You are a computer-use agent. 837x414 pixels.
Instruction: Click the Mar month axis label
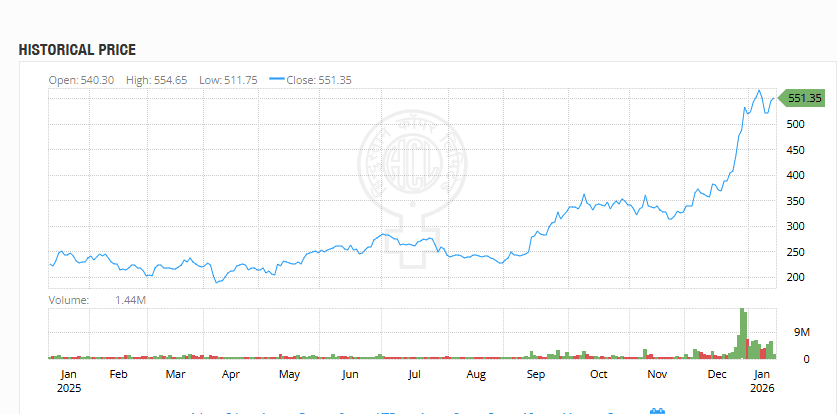[175, 374]
